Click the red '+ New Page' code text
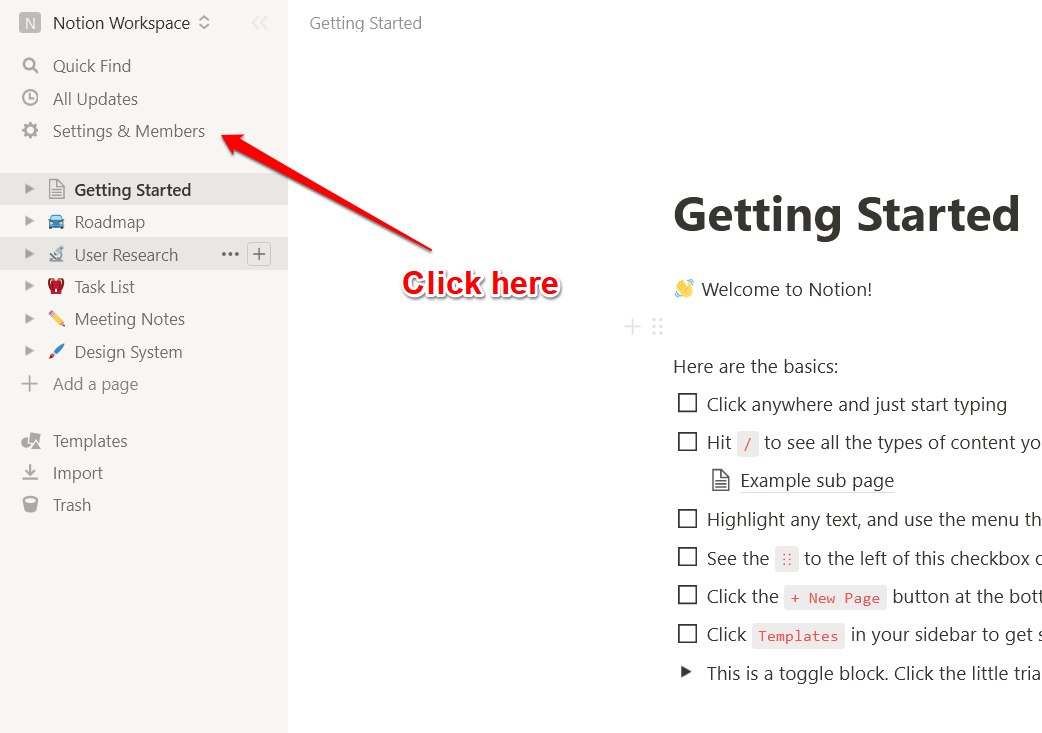 click(835, 597)
